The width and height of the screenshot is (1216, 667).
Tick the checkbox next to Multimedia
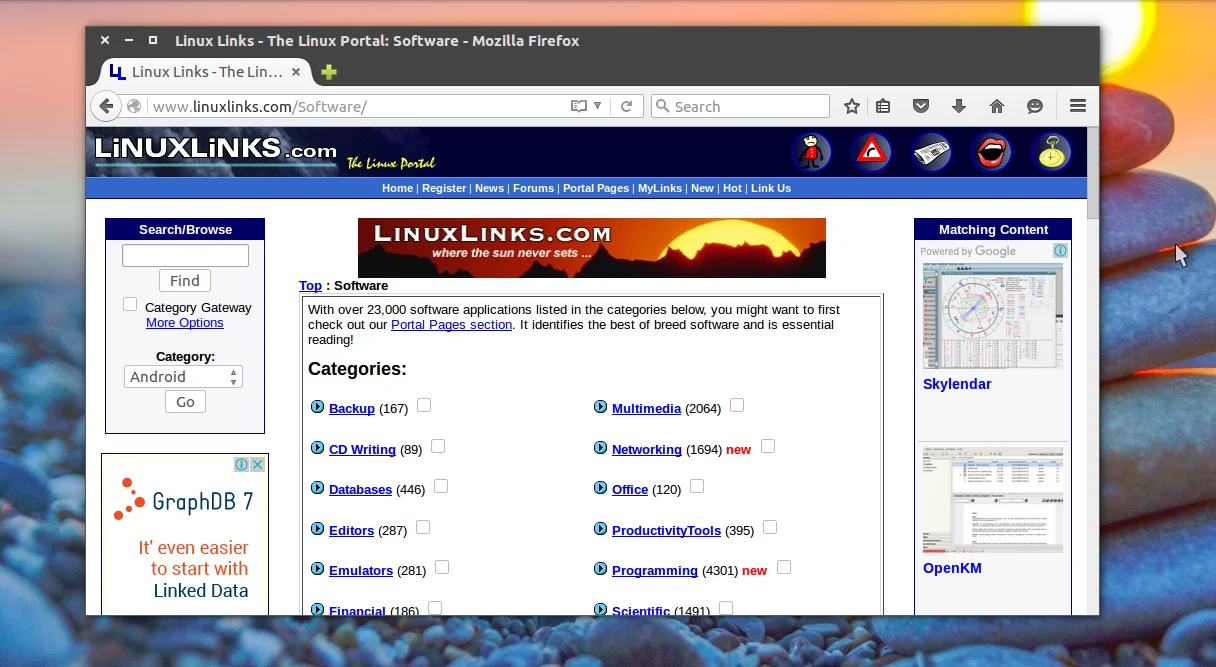(737, 405)
